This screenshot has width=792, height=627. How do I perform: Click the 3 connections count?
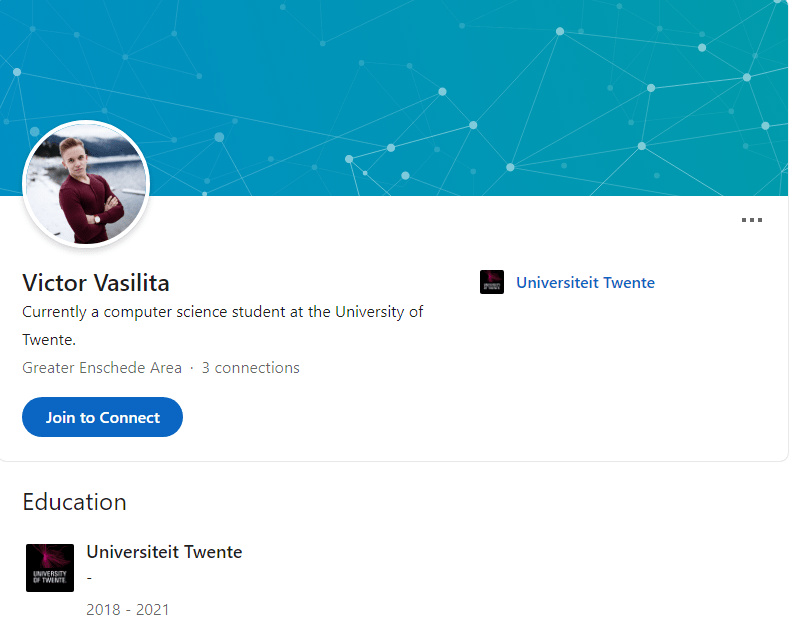[x=250, y=368]
